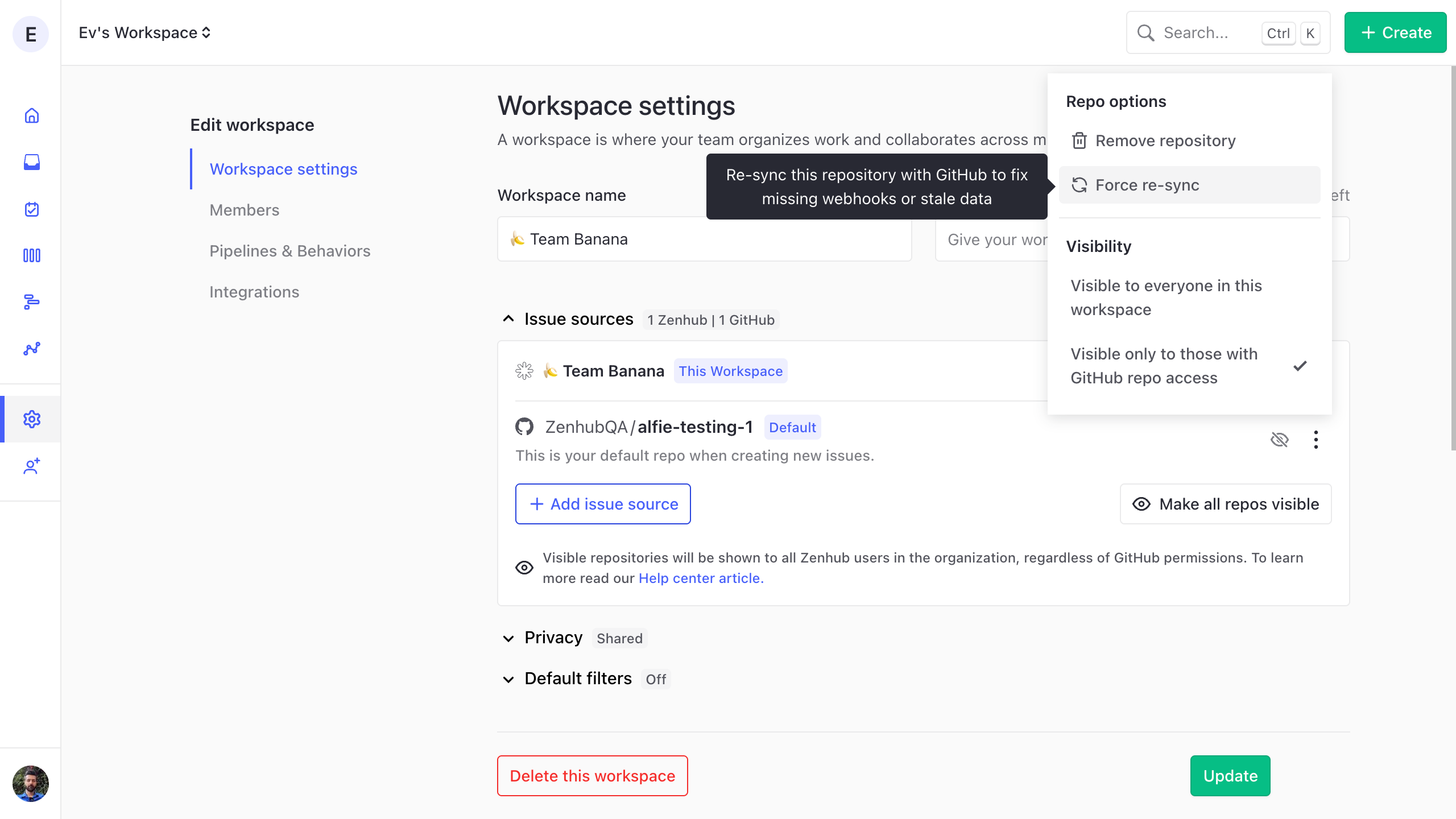The image size is (1456, 819).
Task: Click the Invite member icon
Action: coord(32,466)
